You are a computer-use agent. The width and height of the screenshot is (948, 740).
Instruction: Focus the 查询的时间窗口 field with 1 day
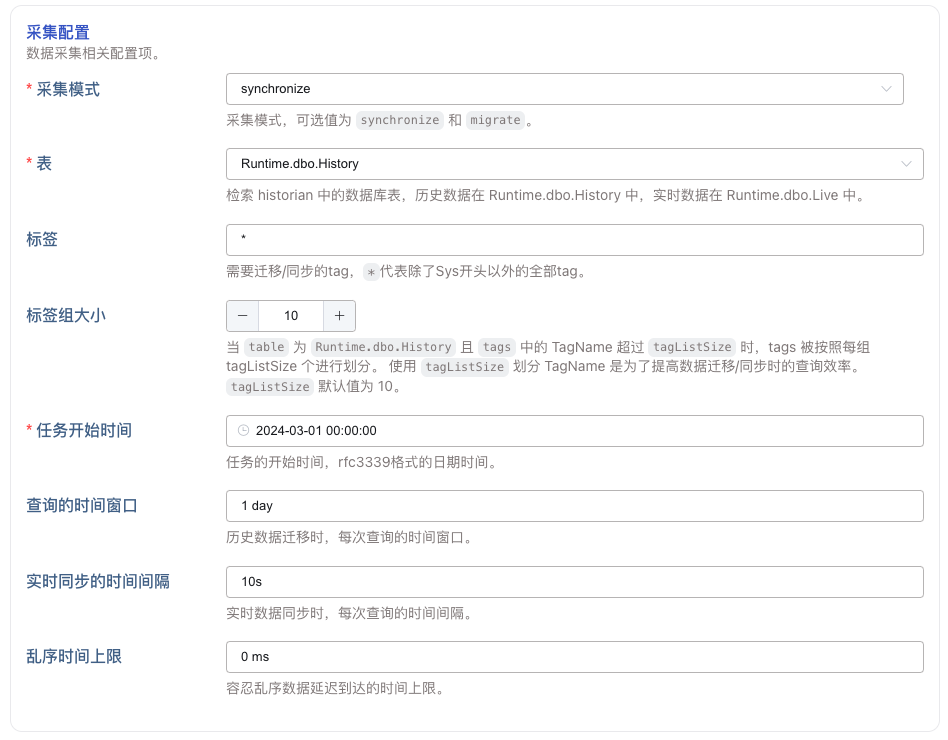(574, 506)
